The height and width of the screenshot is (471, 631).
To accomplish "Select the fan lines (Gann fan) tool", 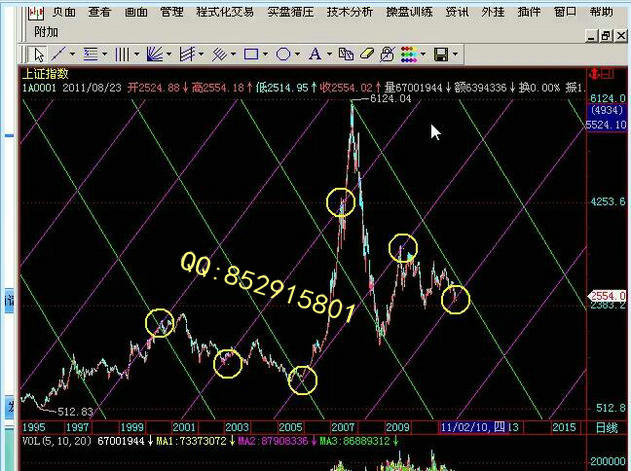I will (x=155, y=54).
